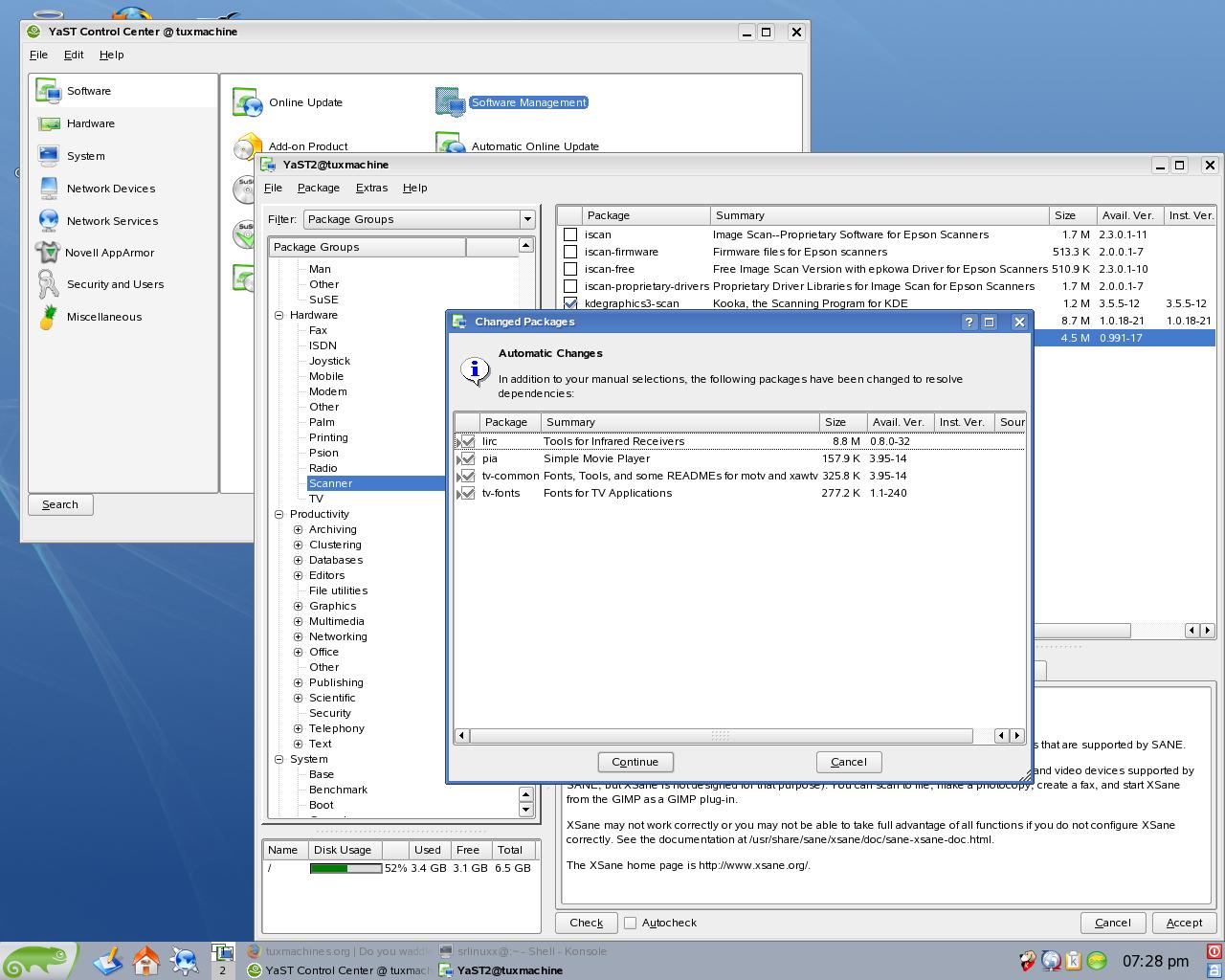The image size is (1225, 980).
Task: Expand the Archiving tree node
Action: pyautogui.click(x=299, y=529)
